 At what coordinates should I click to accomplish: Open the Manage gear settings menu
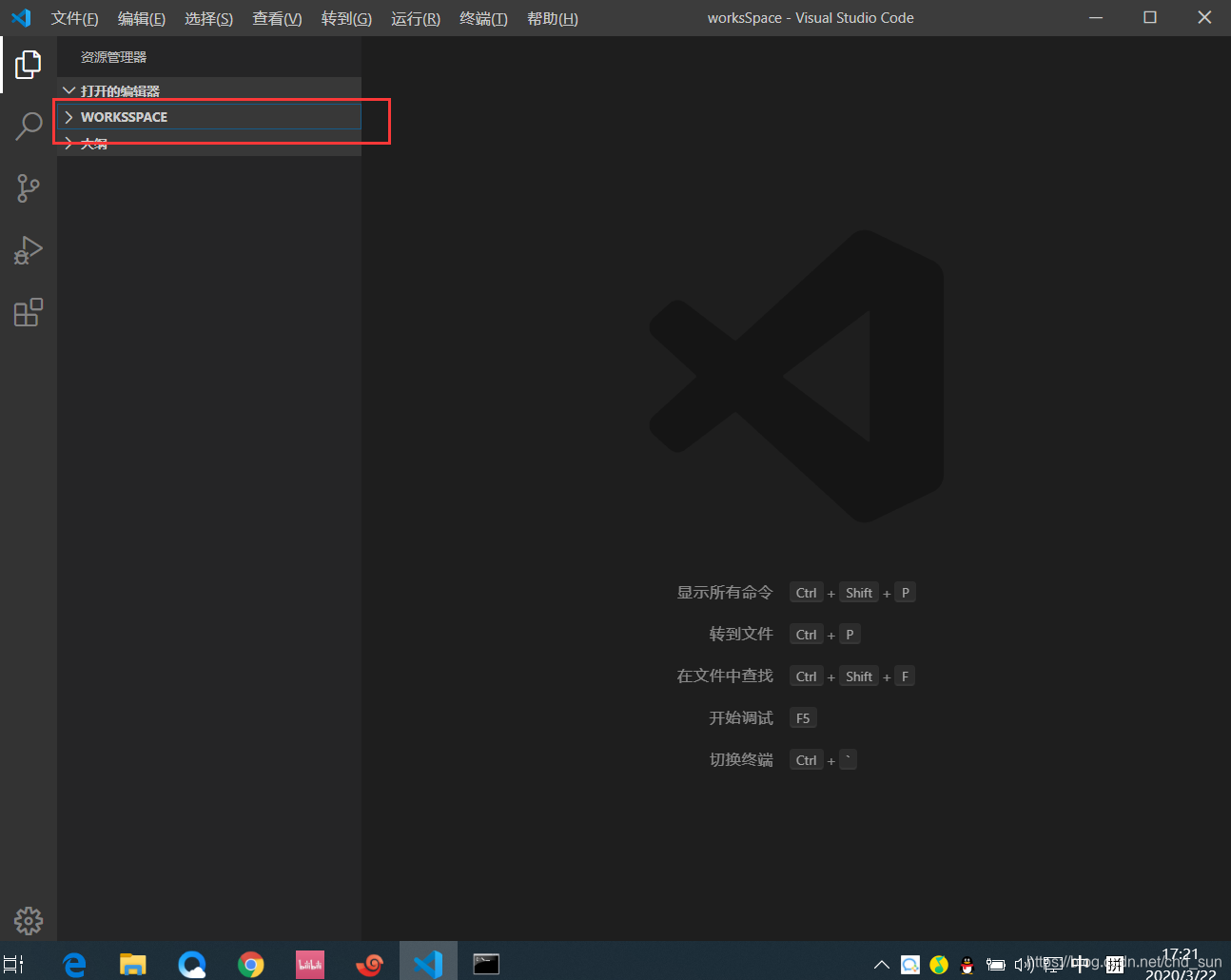[29, 920]
